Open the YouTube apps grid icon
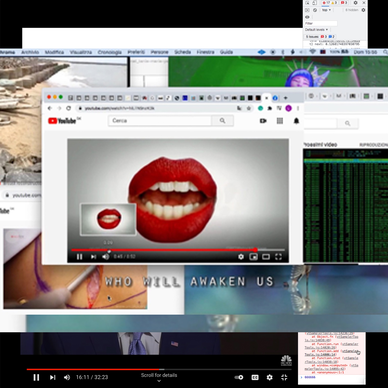 [x=280, y=121]
